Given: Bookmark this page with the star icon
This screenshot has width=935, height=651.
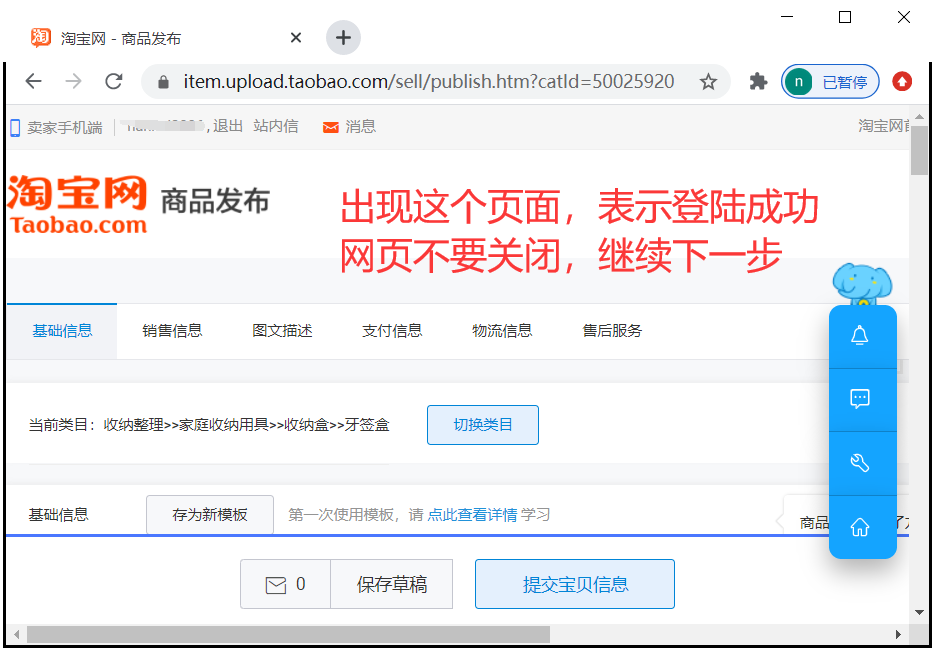Looking at the screenshot, I should click(708, 82).
